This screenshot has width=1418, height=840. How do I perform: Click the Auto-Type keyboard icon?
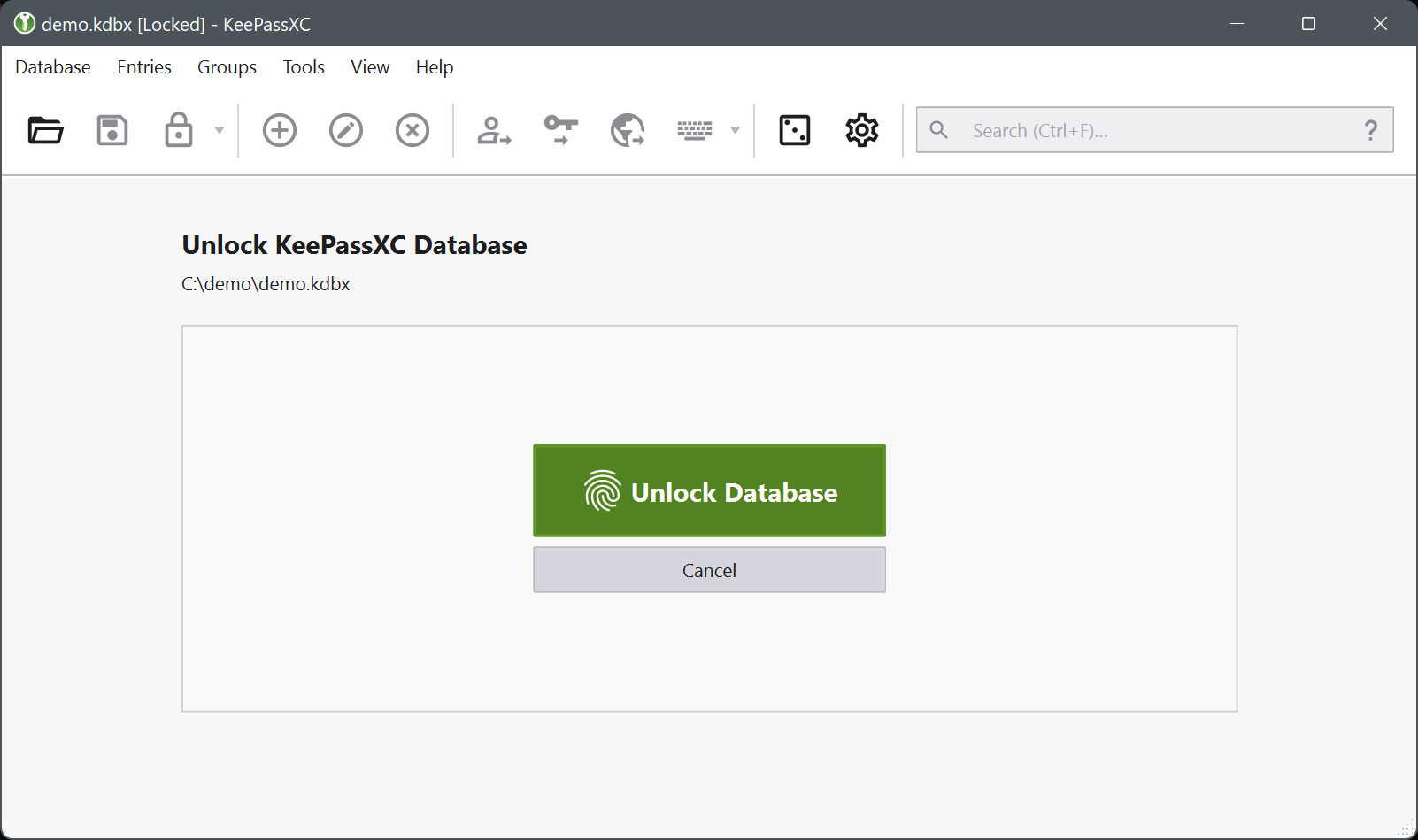click(695, 130)
